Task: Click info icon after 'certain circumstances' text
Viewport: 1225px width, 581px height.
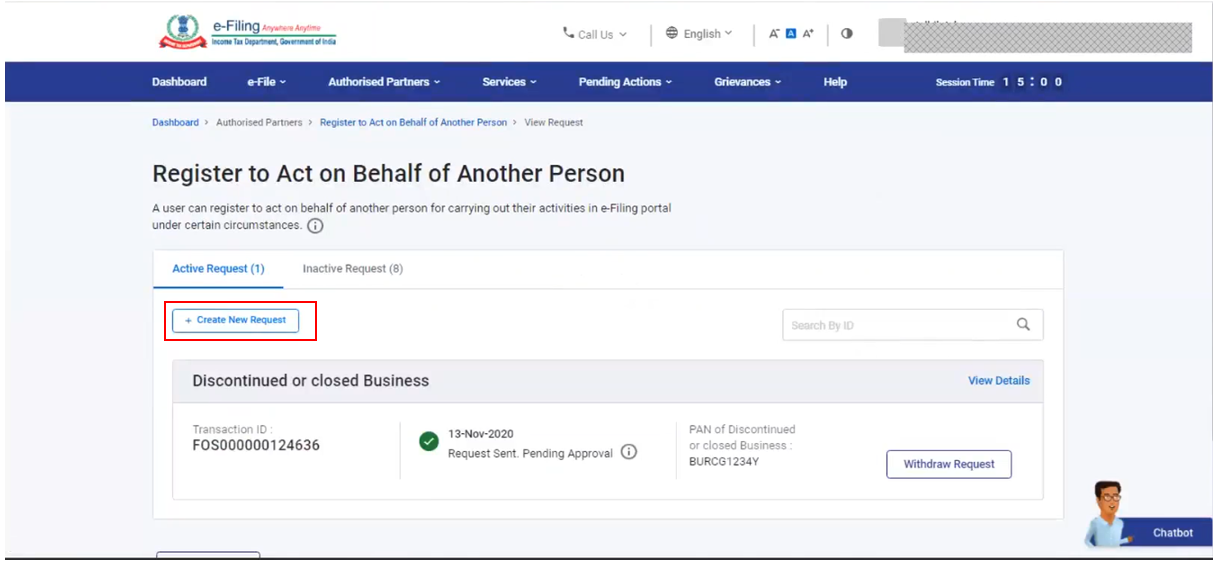Action: [315, 226]
